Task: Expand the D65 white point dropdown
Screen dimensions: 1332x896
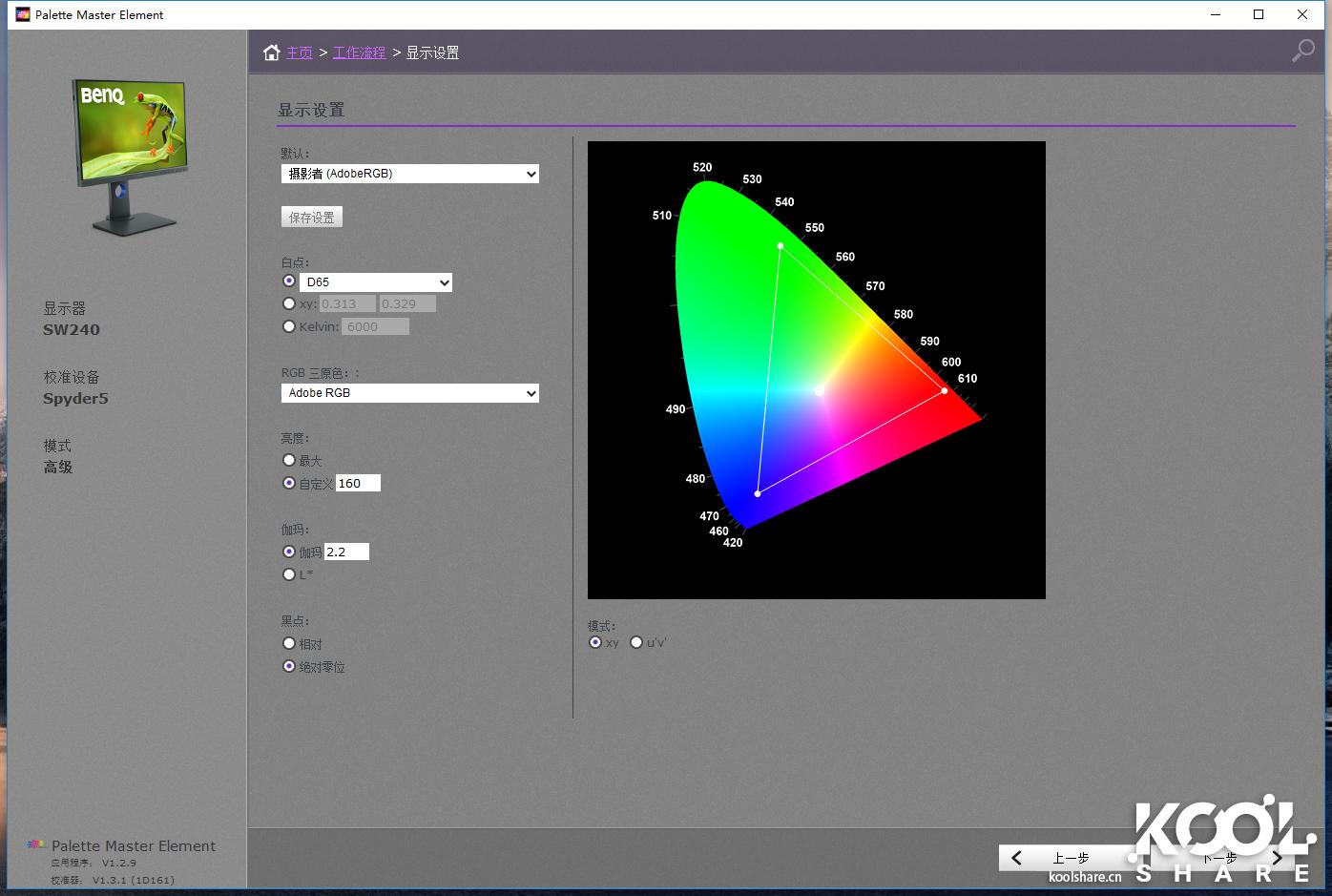Action: pos(376,282)
